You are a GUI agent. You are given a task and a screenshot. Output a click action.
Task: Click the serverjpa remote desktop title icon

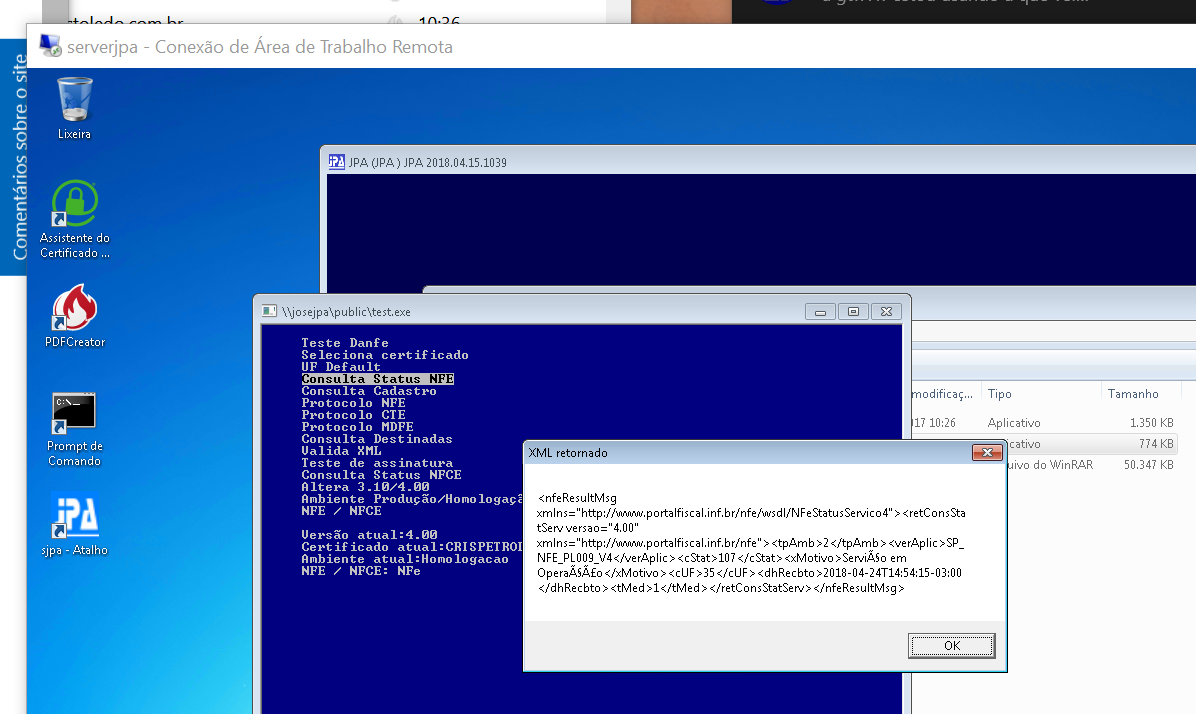pos(49,47)
